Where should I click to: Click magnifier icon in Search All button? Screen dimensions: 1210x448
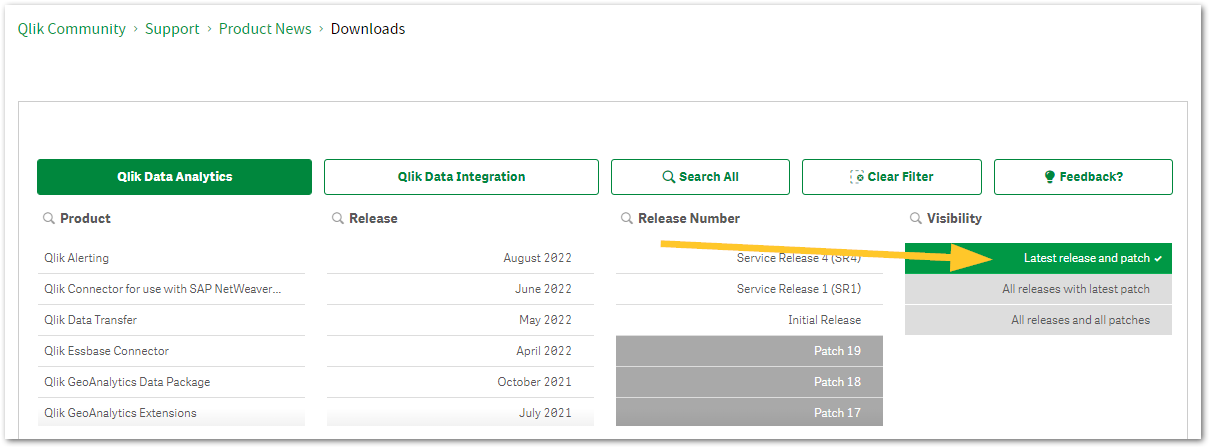pyautogui.click(x=669, y=177)
